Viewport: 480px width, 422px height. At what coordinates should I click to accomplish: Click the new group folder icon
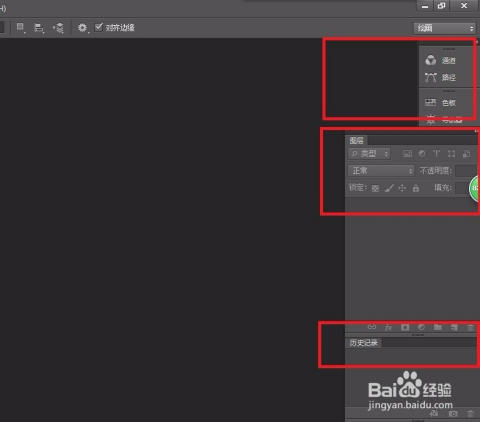point(438,327)
